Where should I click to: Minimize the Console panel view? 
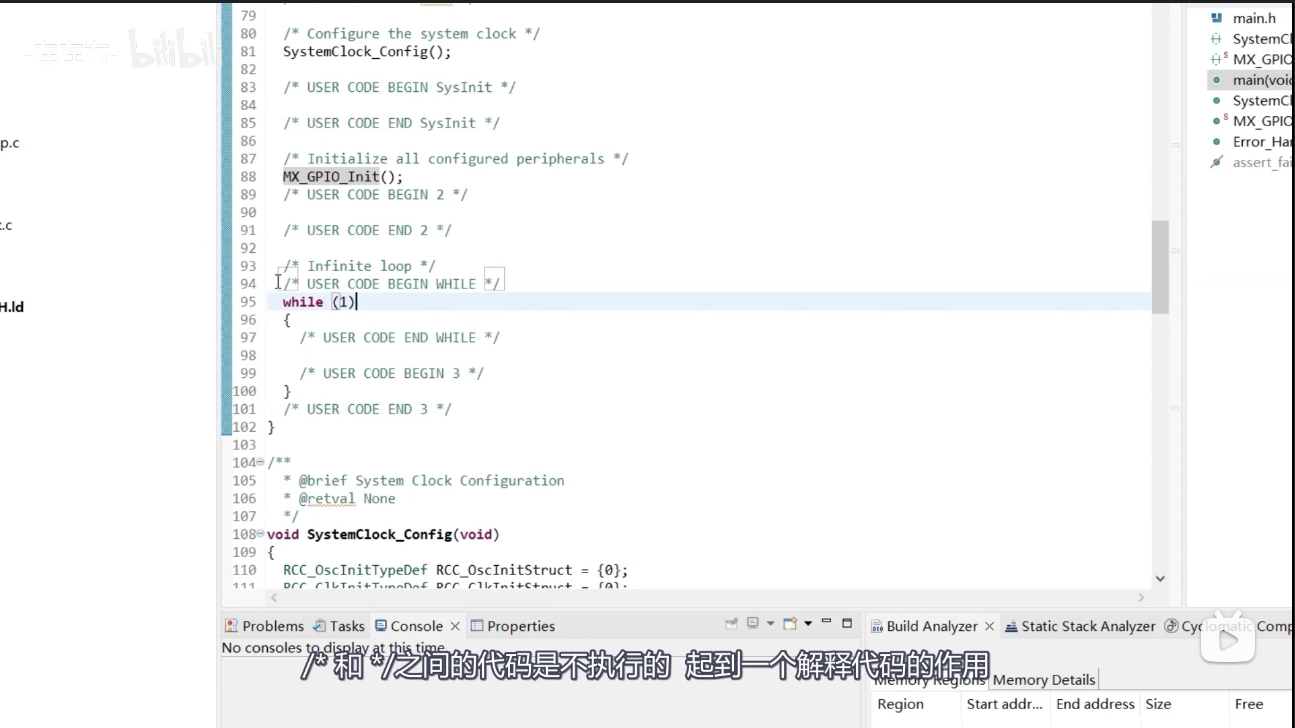(x=826, y=622)
